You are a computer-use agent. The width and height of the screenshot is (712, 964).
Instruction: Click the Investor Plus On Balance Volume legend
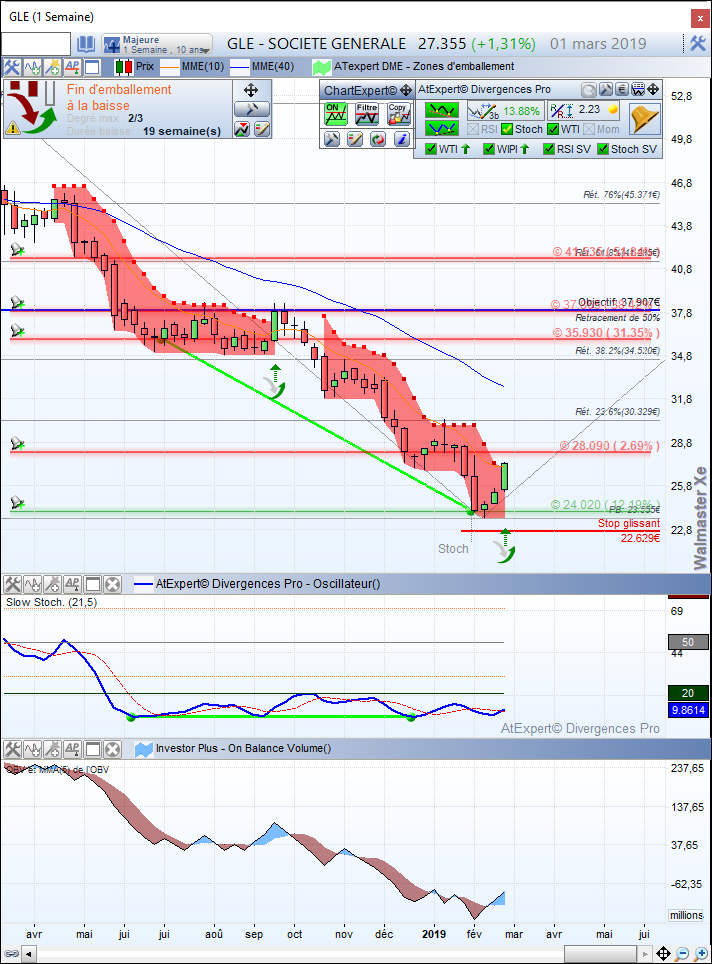click(x=233, y=748)
